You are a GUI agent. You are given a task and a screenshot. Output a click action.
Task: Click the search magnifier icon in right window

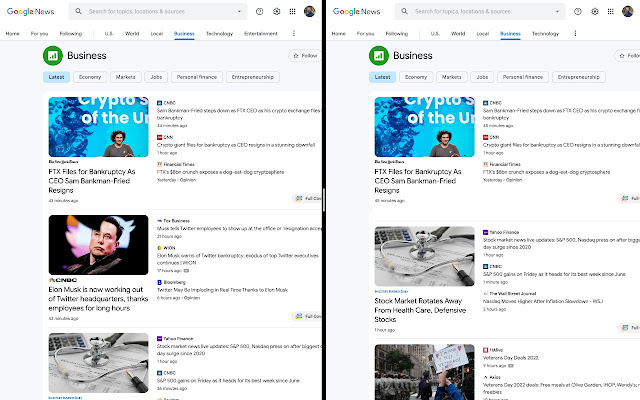[x=404, y=11]
